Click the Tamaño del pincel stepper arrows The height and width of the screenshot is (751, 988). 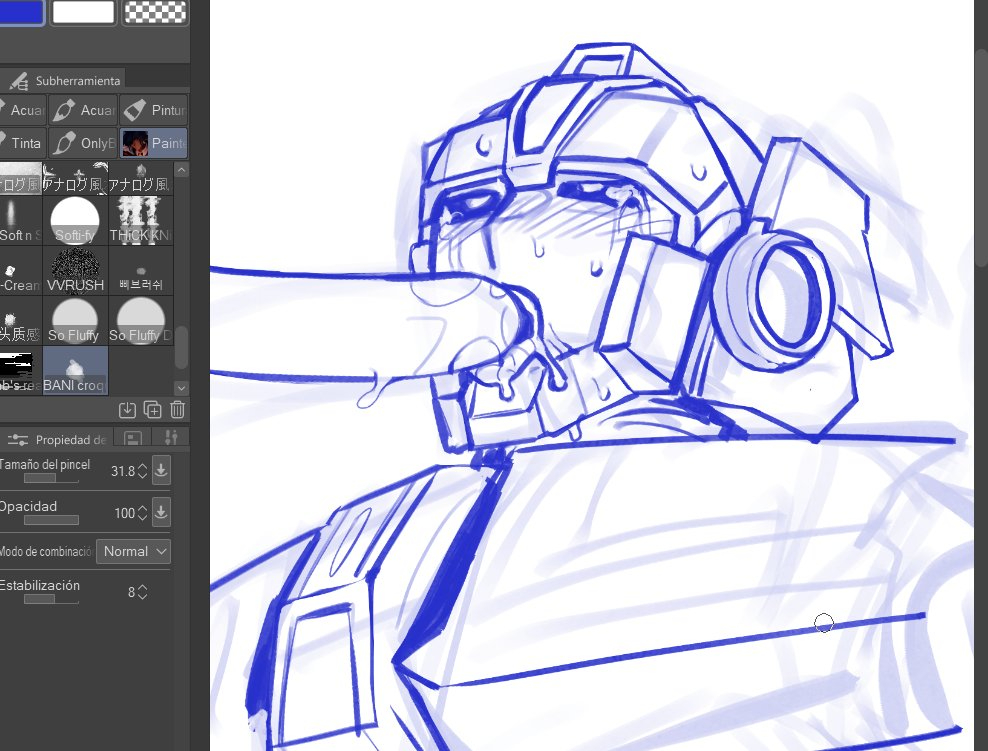(142, 471)
